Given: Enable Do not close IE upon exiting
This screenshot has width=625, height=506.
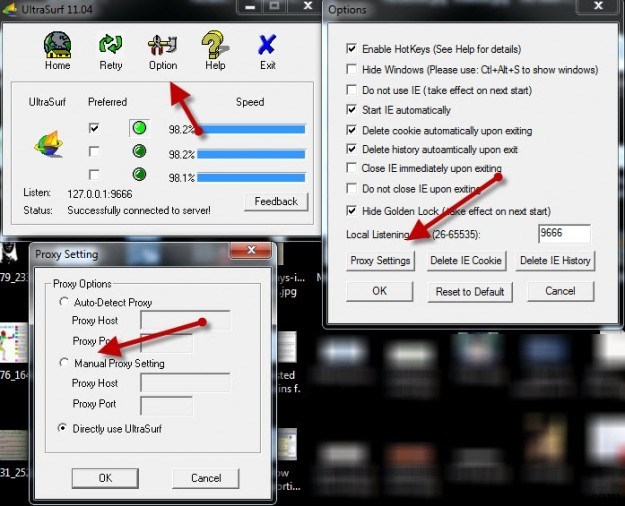Looking at the screenshot, I should pos(351,188).
